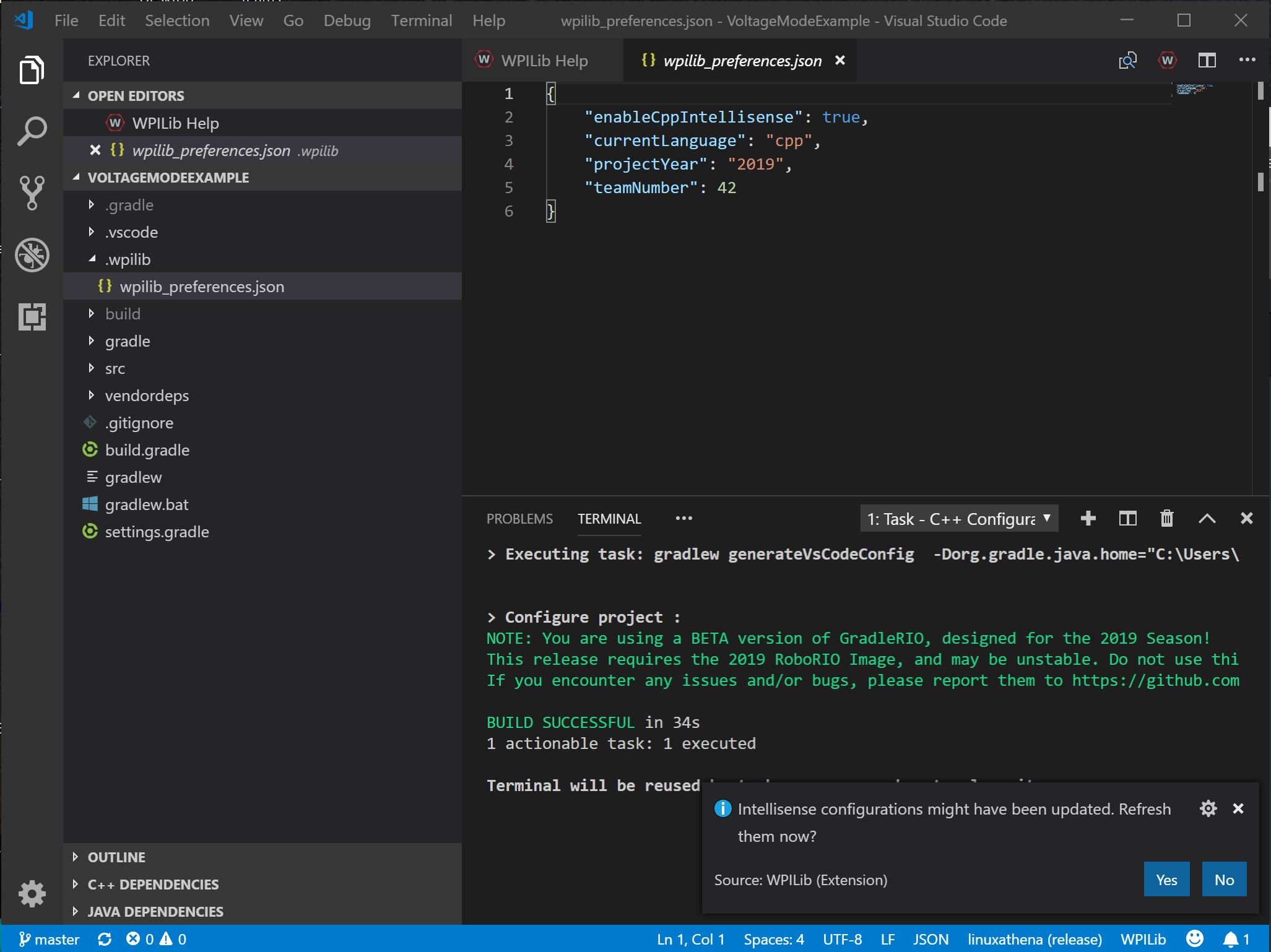Screen dimensions: 1271x952
Task: Open the Terminal menu
Action: (x=422, y=20)
